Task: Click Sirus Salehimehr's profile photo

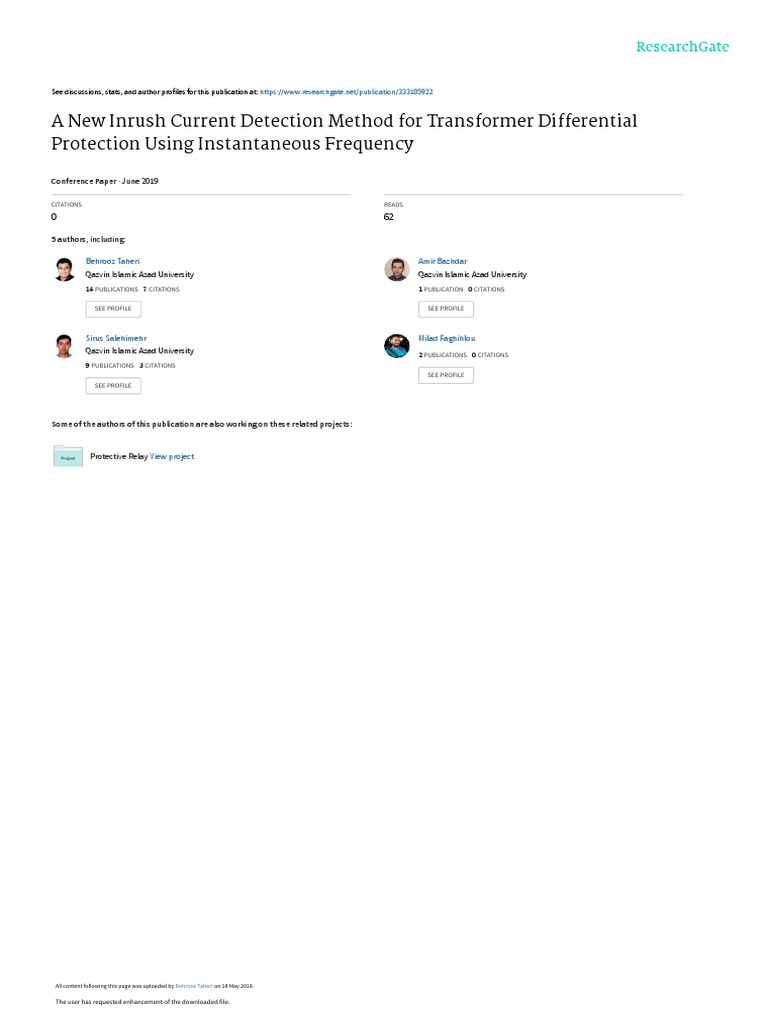Action: tap(64, 346)
